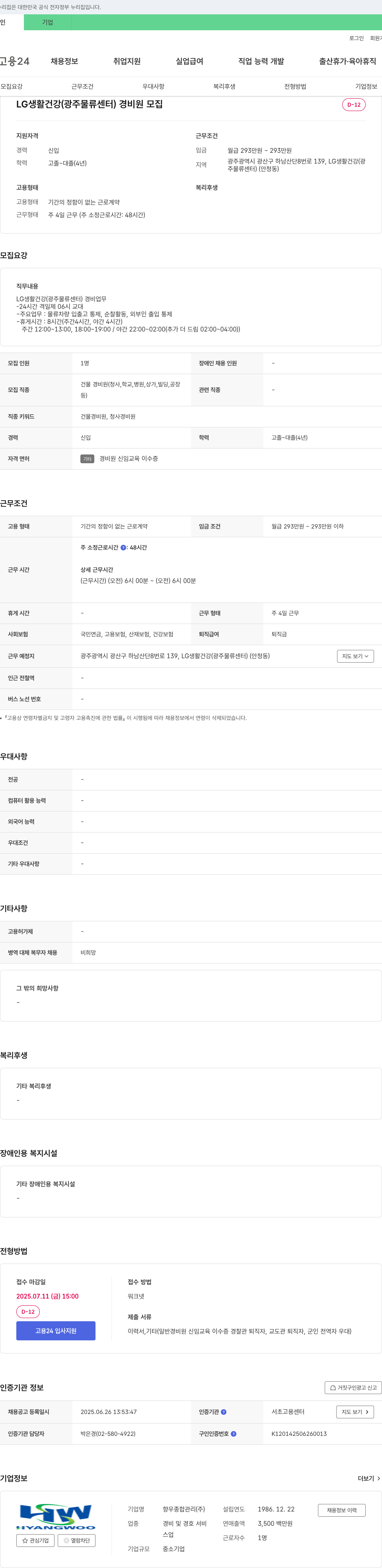Open the 출산휴가·육아휴직 menu
The image size is (382, 1568).
pyautogui.click(x=348, y=61)
